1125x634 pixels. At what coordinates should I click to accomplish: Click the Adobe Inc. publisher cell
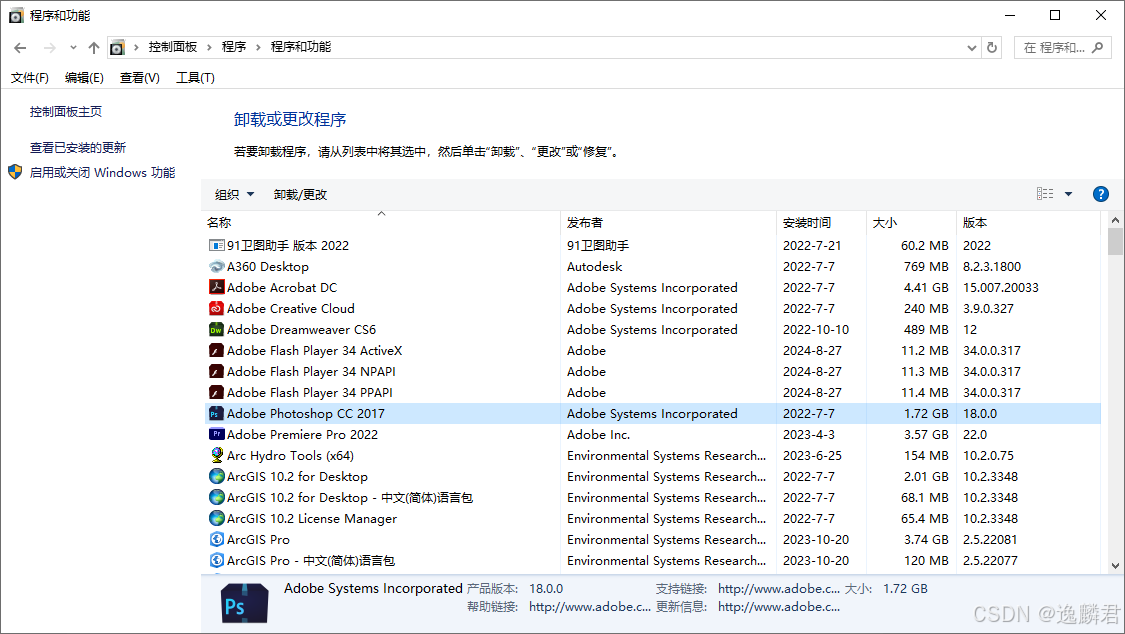[x=598, y=434]
